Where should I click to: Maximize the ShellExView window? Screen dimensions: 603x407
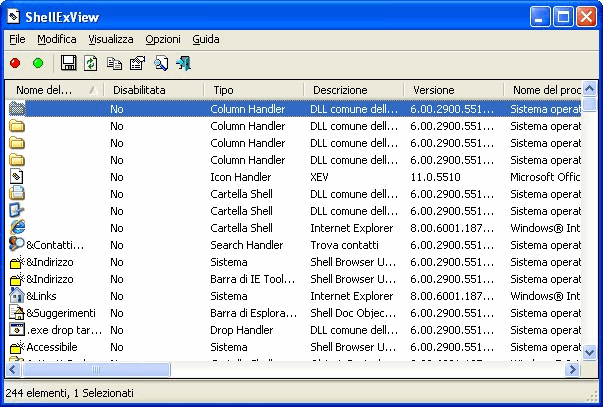click(x=563, y=17)
